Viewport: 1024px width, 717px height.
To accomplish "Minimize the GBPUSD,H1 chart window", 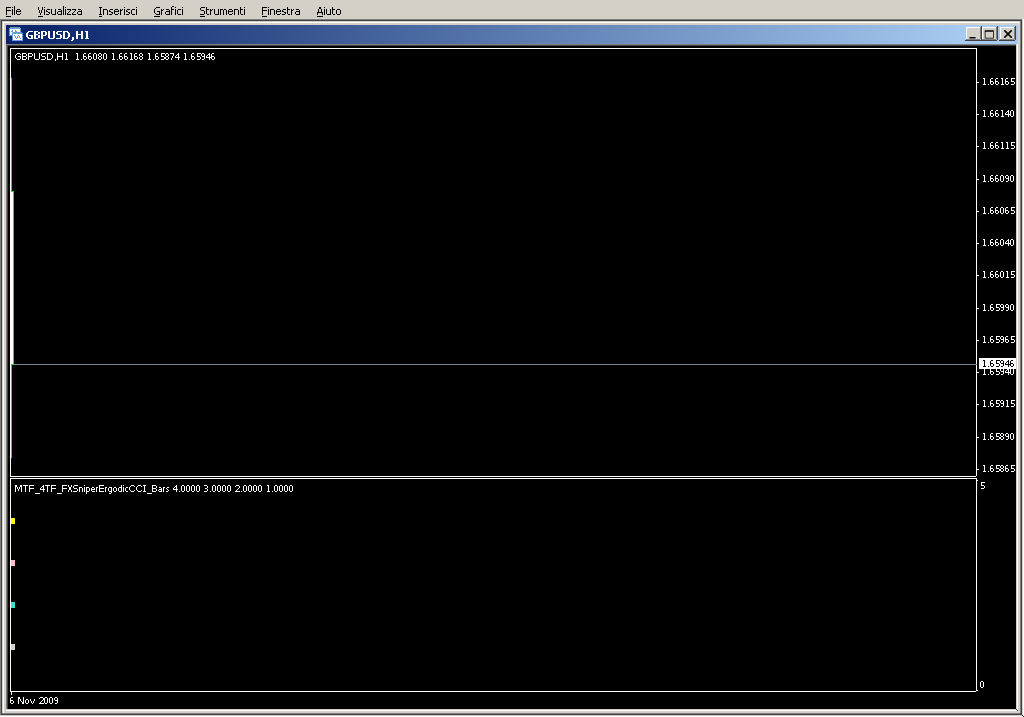I will [972, 34].
